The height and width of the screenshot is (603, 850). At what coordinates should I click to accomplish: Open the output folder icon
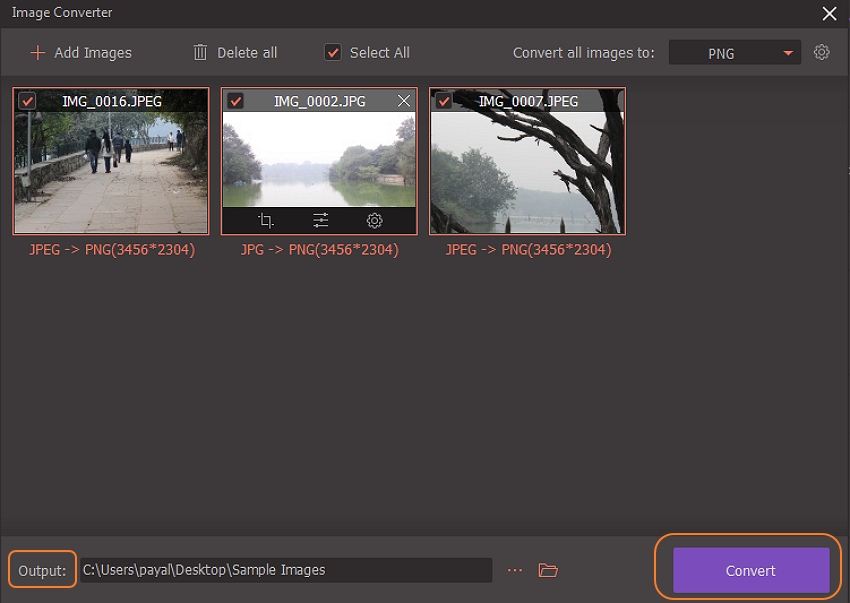pyautogui.click(x=547, y=570)
